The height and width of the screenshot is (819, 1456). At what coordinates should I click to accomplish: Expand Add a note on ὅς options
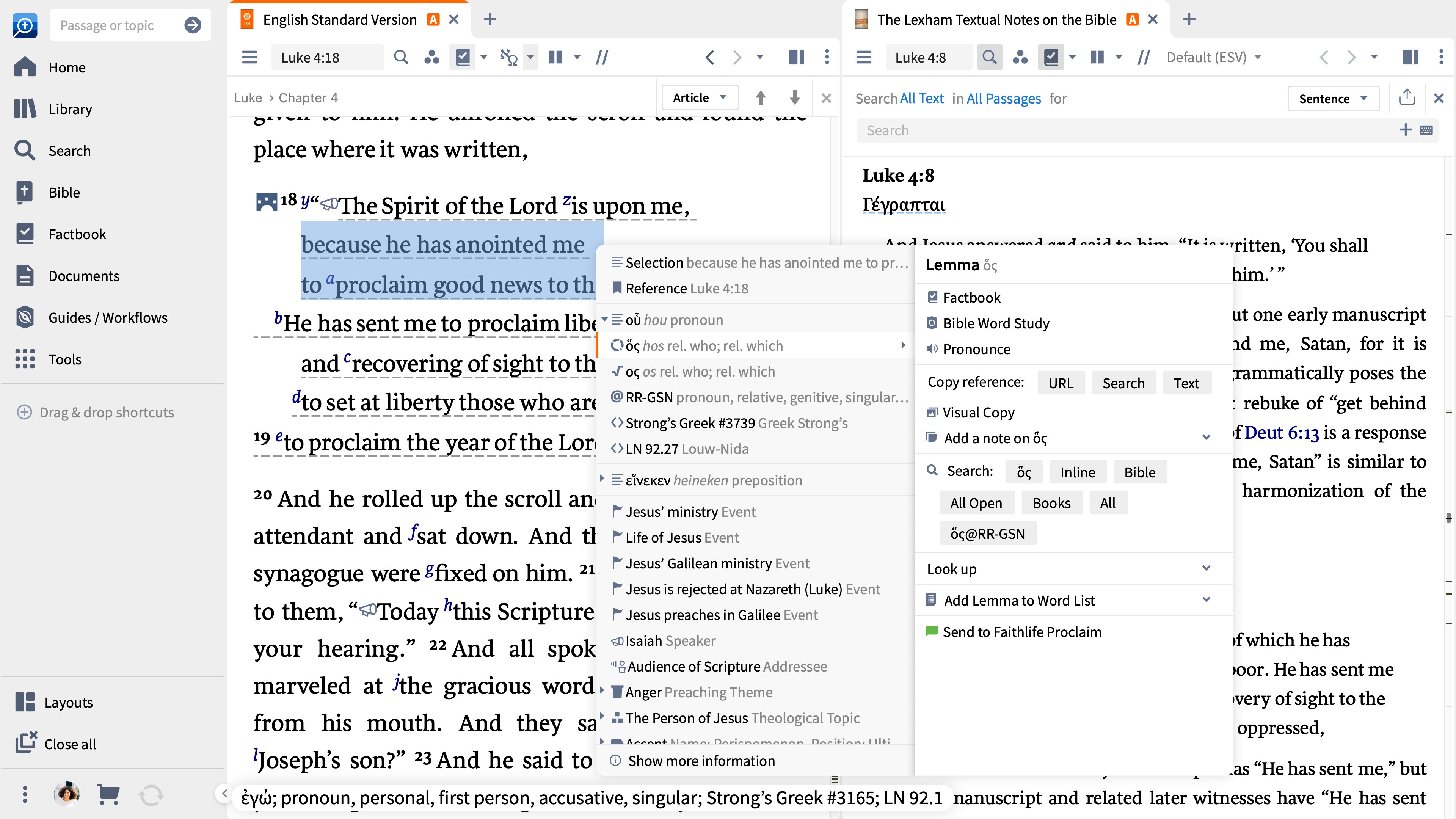point(1206,438)
